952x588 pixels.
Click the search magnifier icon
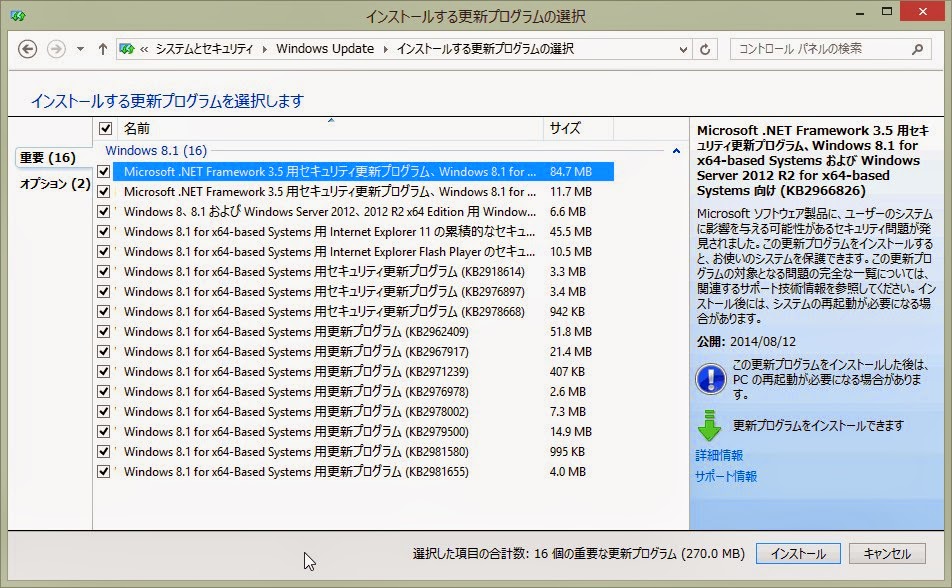(917, 49)
